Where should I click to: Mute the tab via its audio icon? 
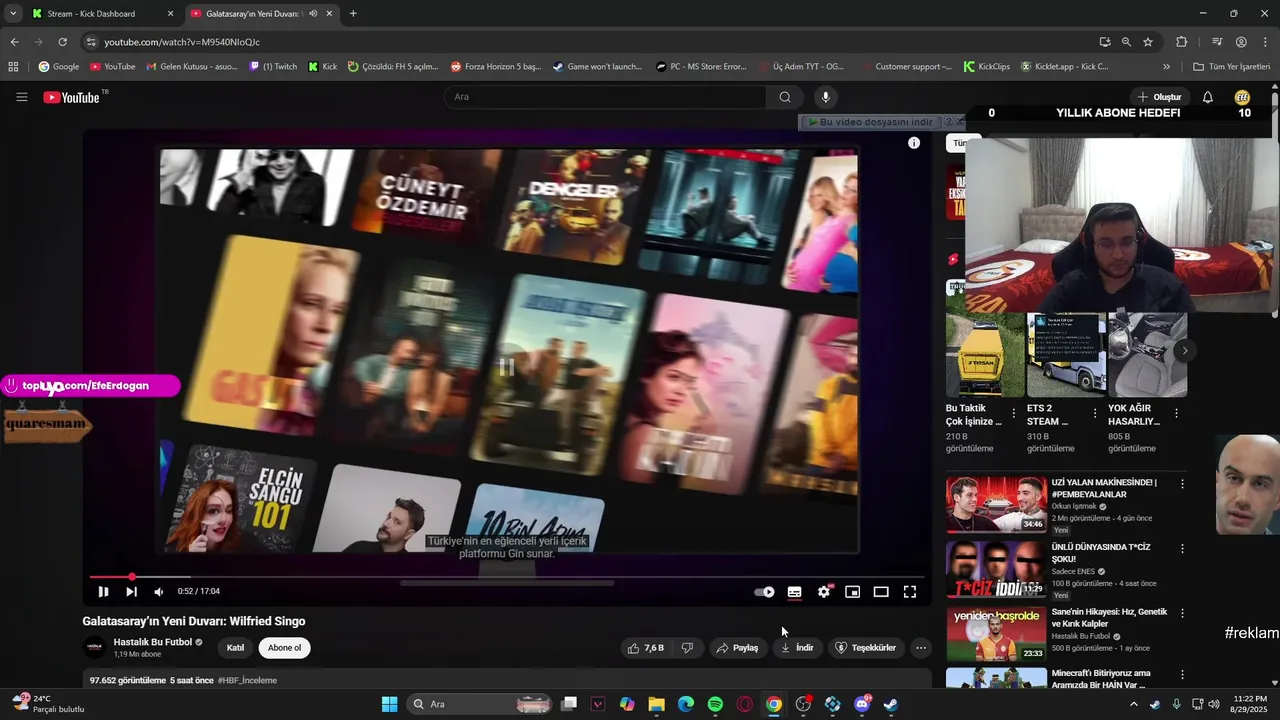(313, 14)
